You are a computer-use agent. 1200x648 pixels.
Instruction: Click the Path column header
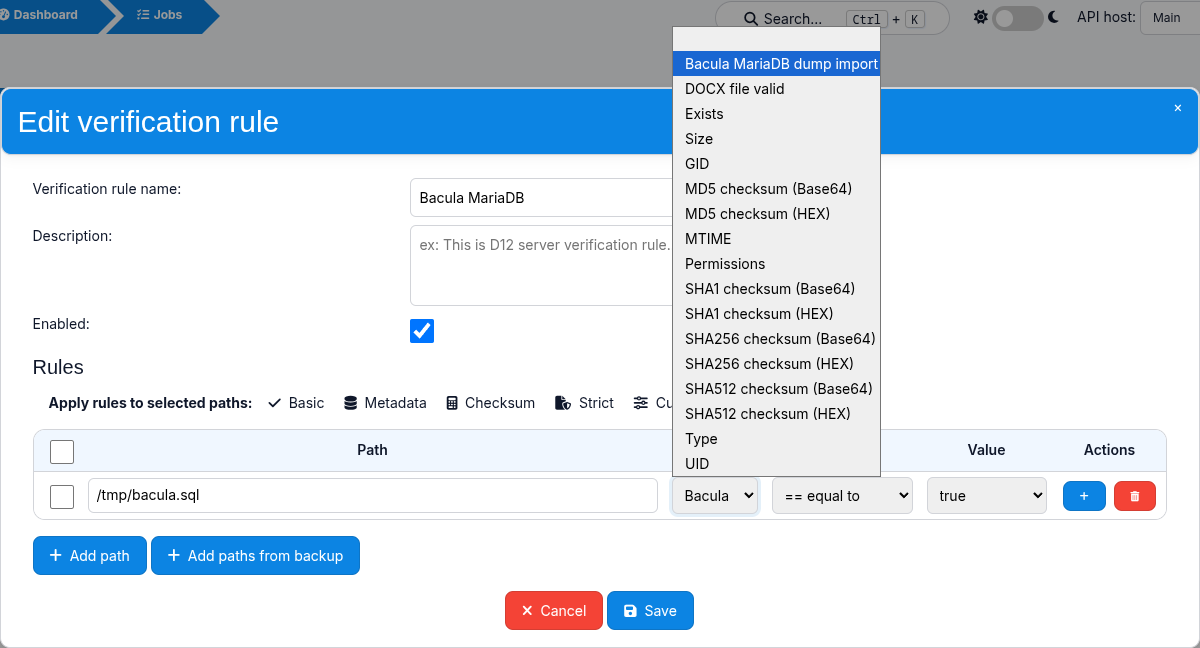click(372, 450)
